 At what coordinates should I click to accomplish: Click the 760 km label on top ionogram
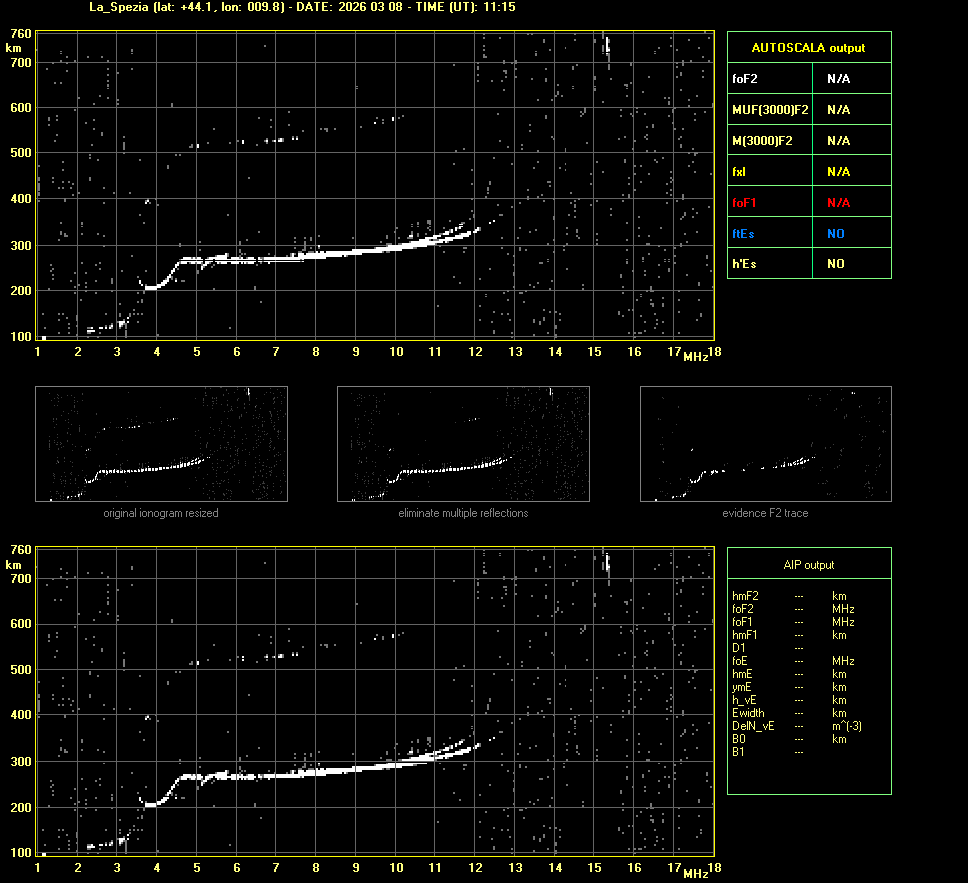[19, 33]
